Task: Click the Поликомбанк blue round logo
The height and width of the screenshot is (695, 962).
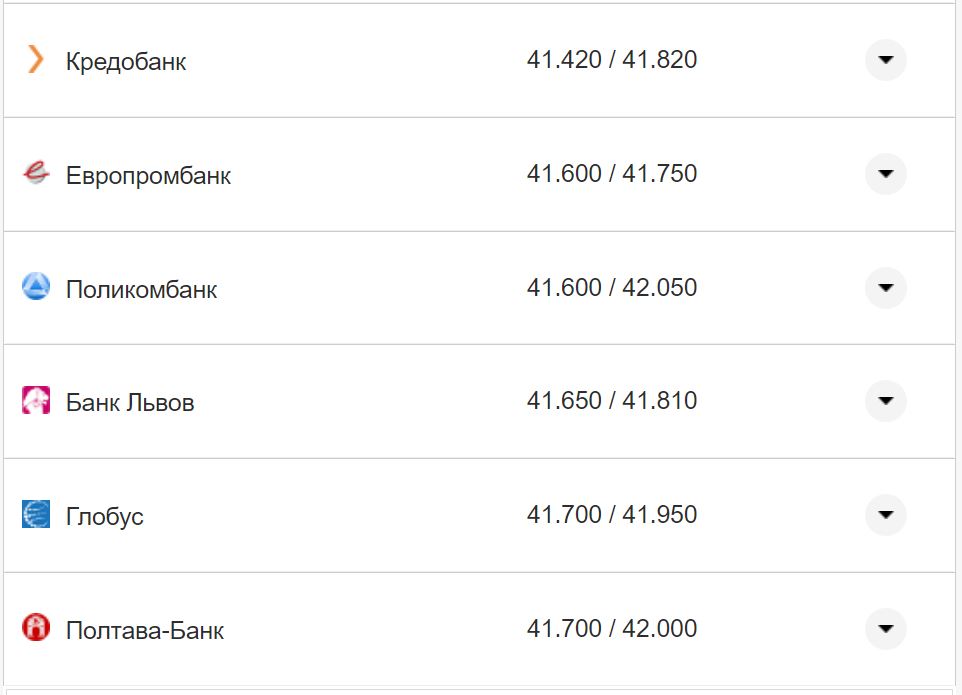Action: click(x=36, y=288)
